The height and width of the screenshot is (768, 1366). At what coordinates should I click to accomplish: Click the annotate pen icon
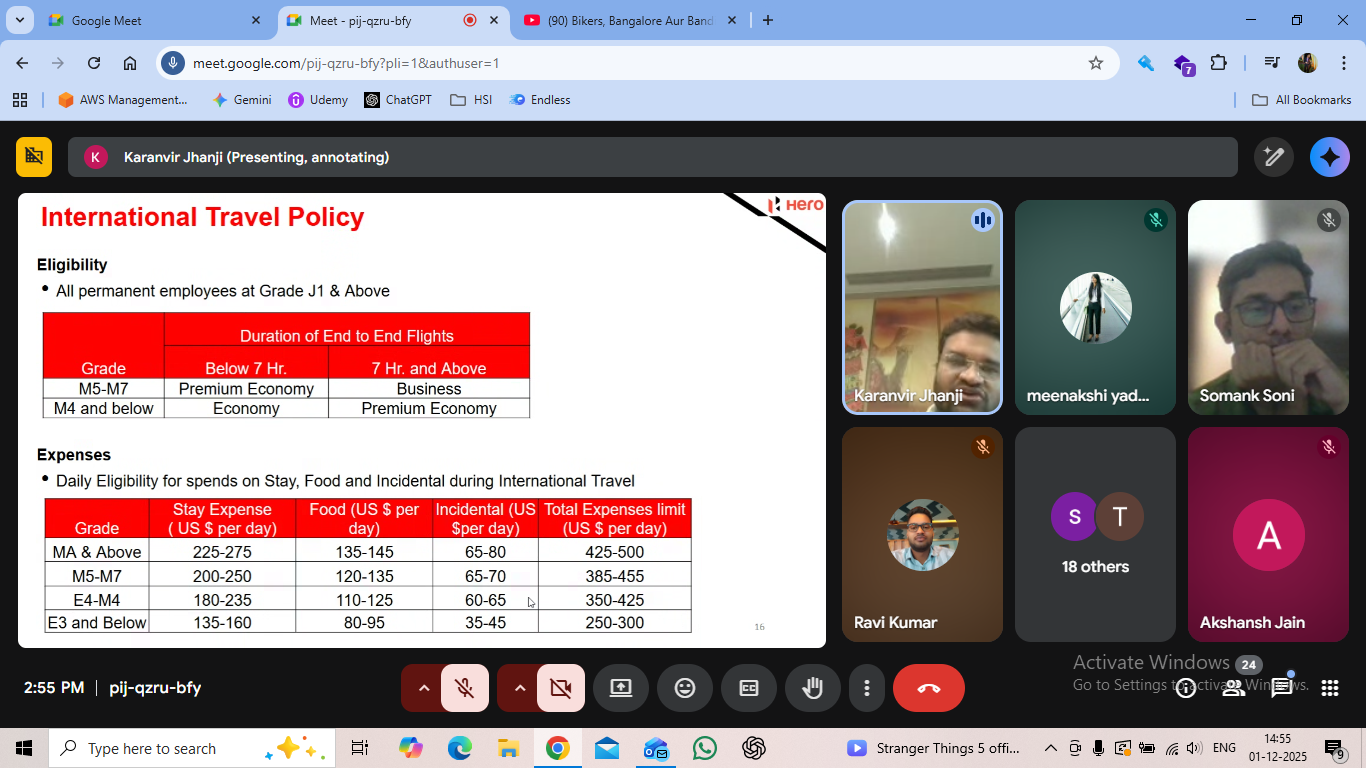coord(1273,157)
